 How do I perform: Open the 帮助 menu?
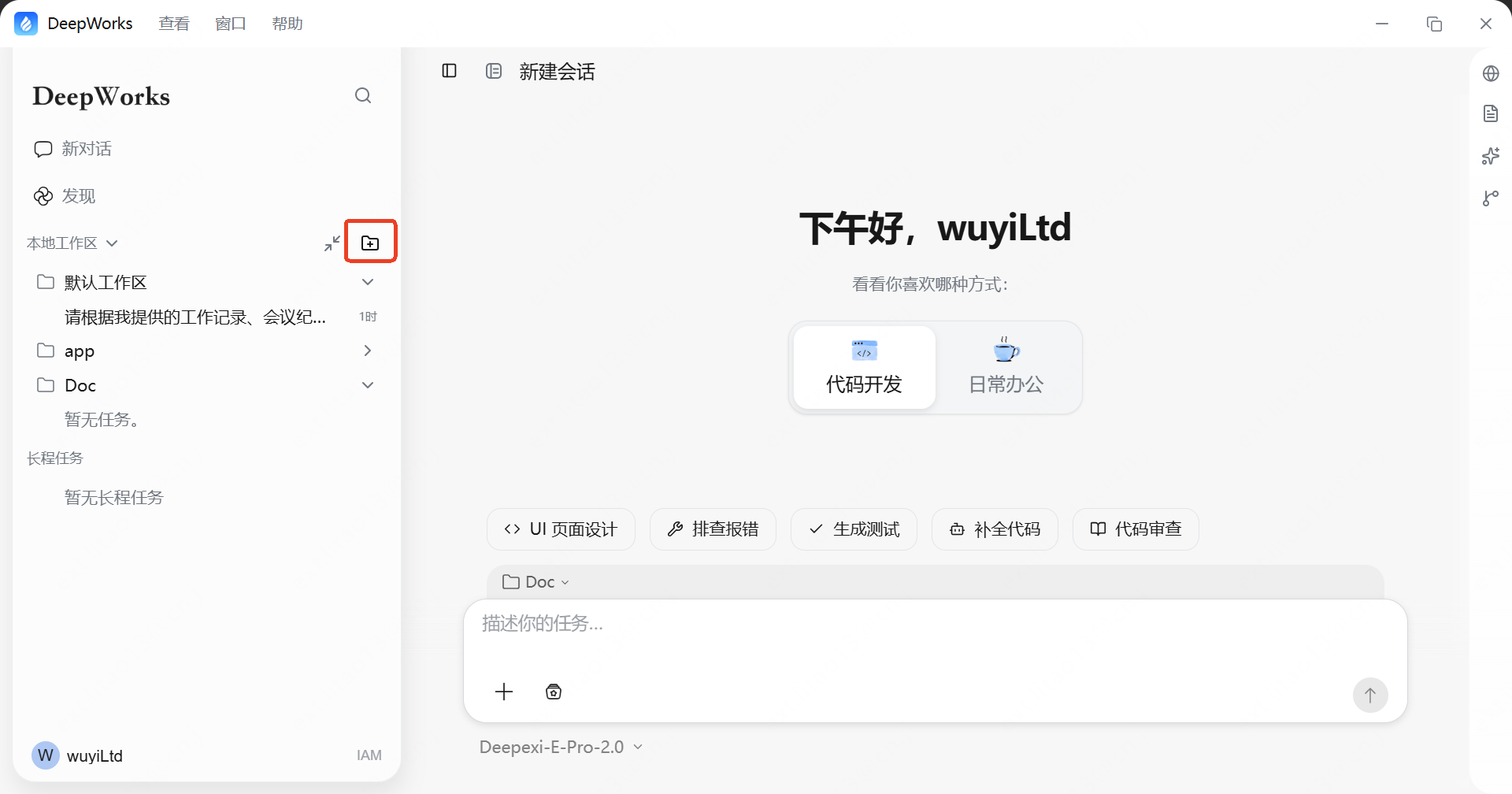pyautogui.click(x=287, y=24)
